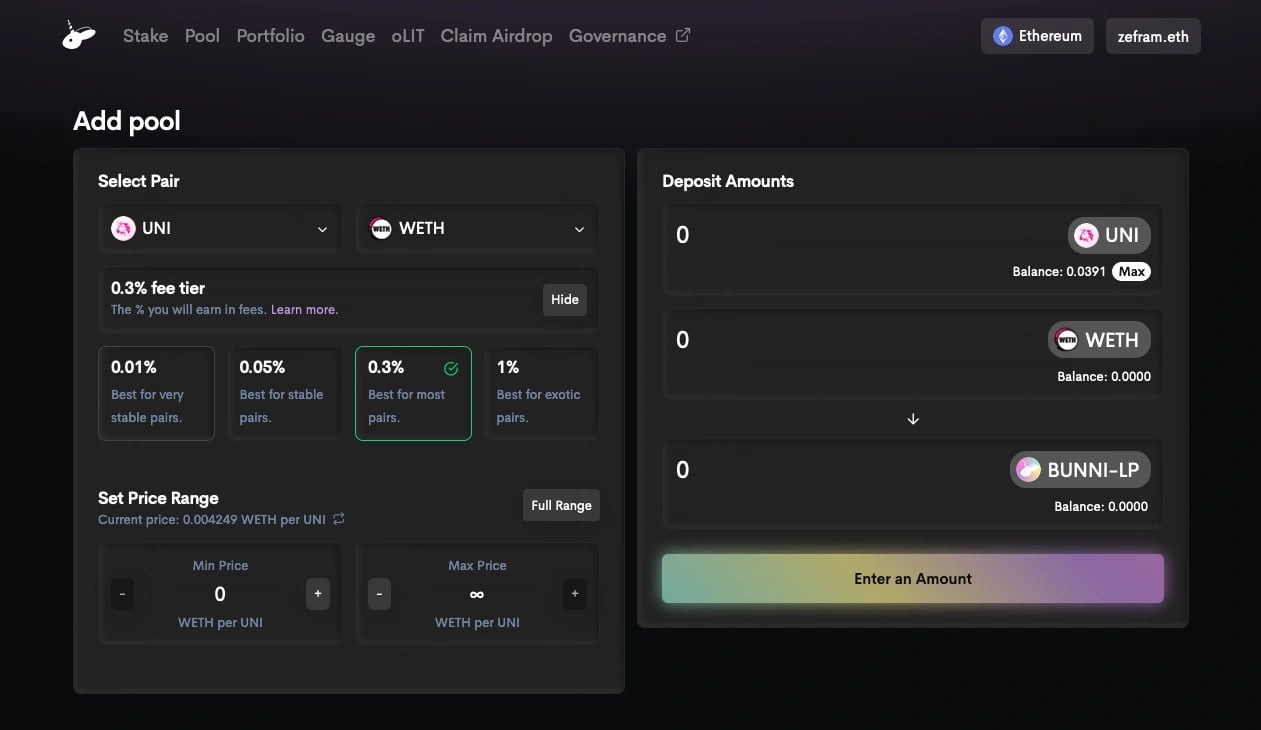
Task: Select the 1% fee tier
Action: click(x=542, y=393)
